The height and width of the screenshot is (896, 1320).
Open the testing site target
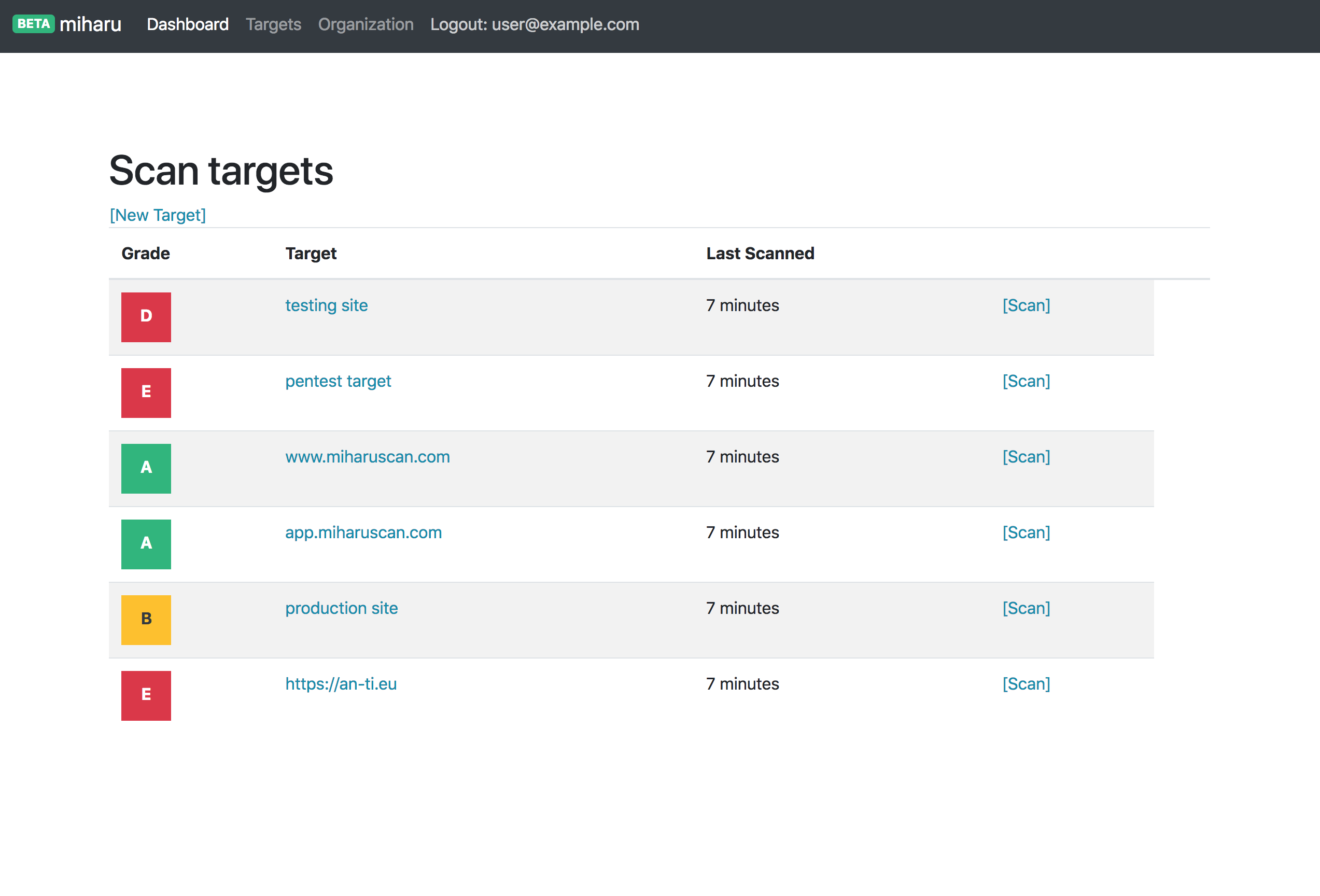(327, 306)
